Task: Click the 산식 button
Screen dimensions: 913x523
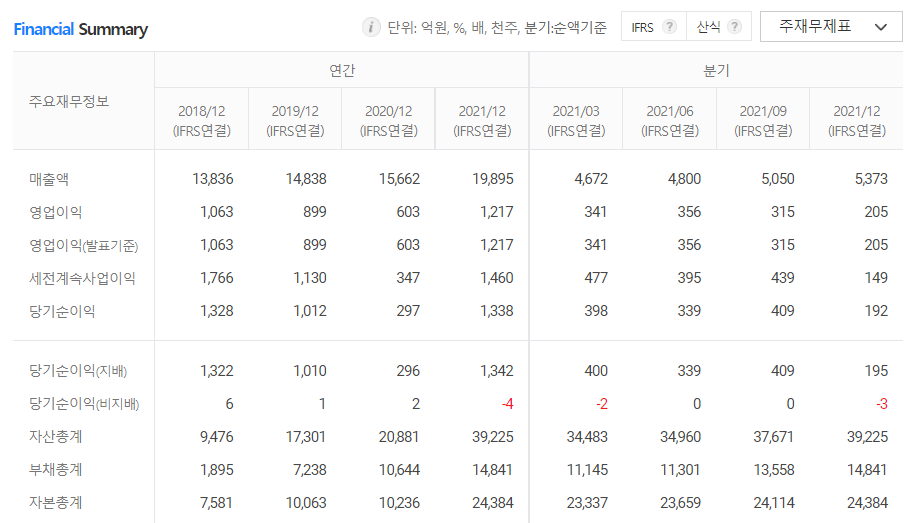Action: [719, 27]
